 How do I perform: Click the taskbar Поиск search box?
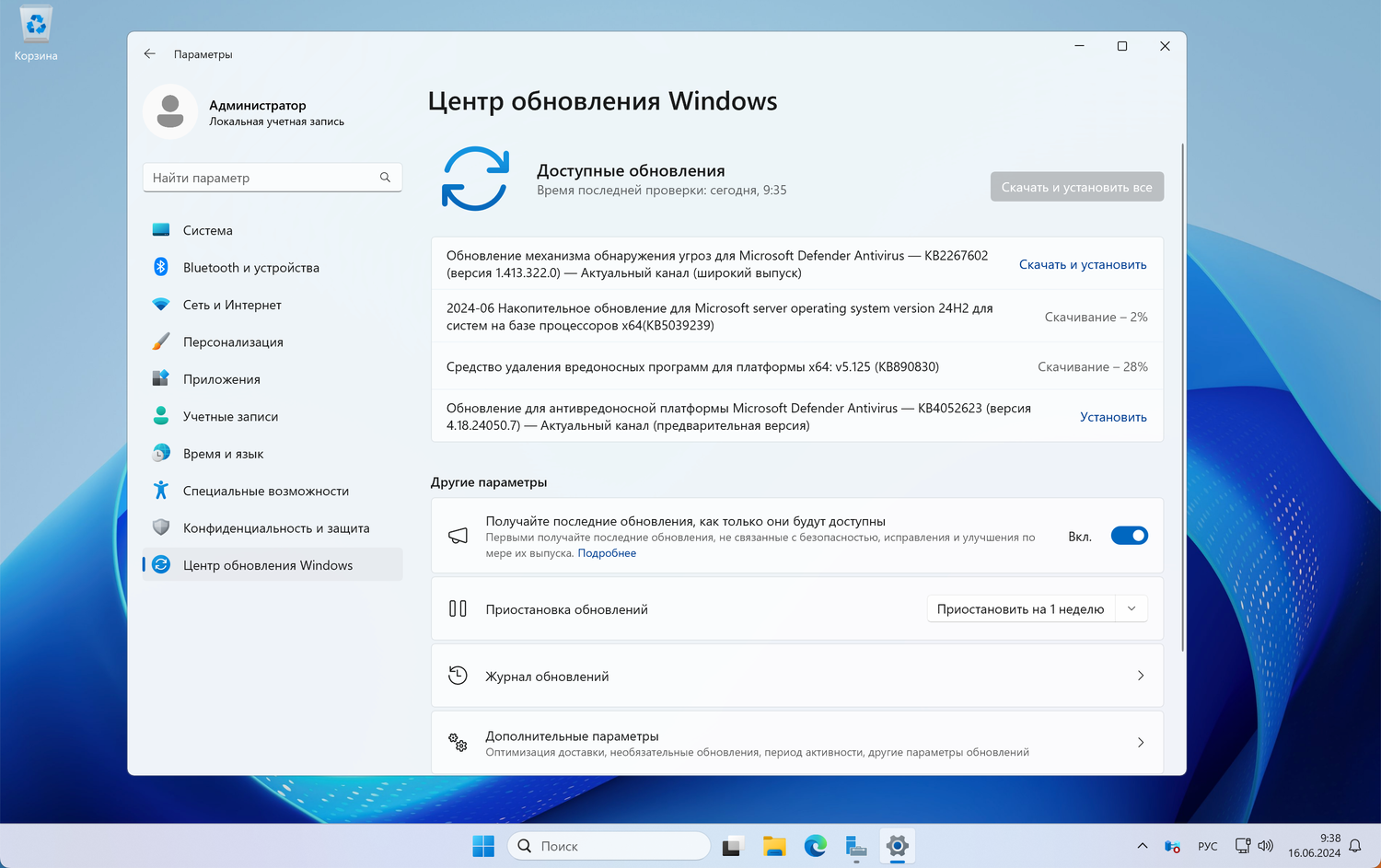(609, 846)
